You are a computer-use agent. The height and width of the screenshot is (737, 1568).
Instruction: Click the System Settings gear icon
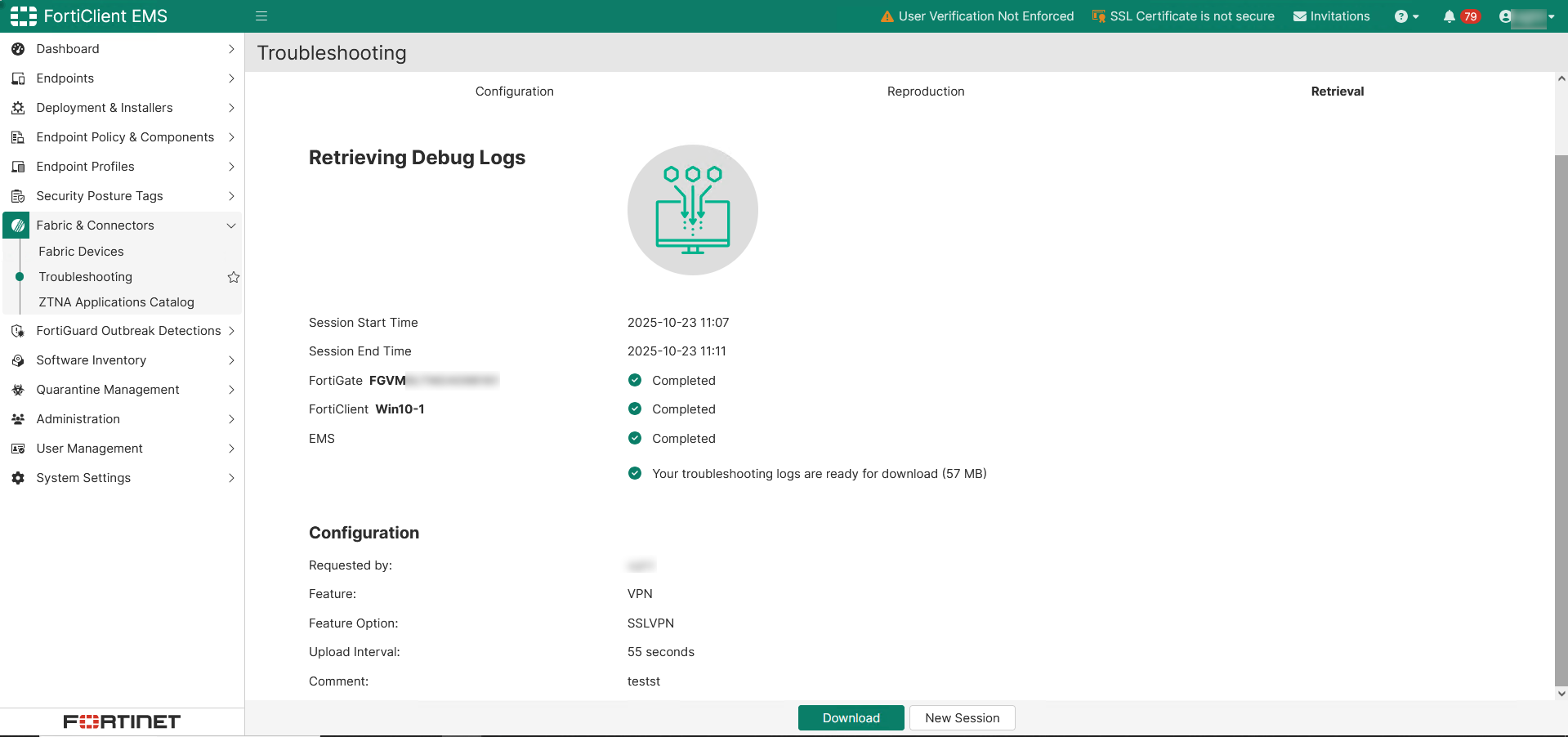18,478
